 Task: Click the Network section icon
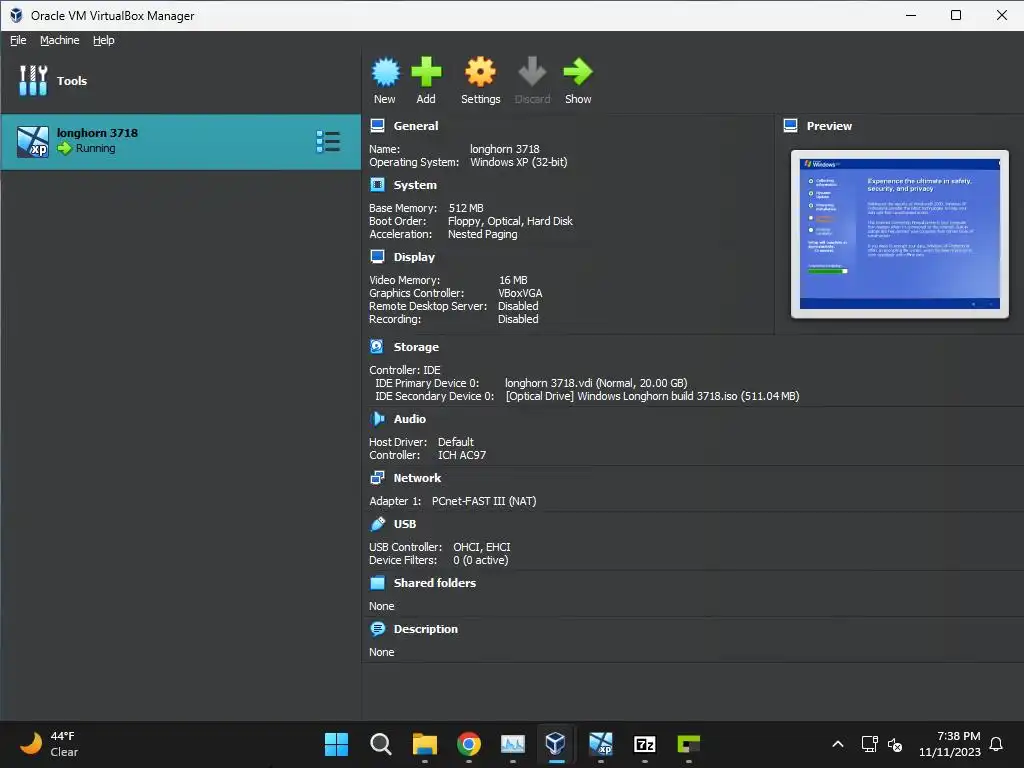point(377,478)
